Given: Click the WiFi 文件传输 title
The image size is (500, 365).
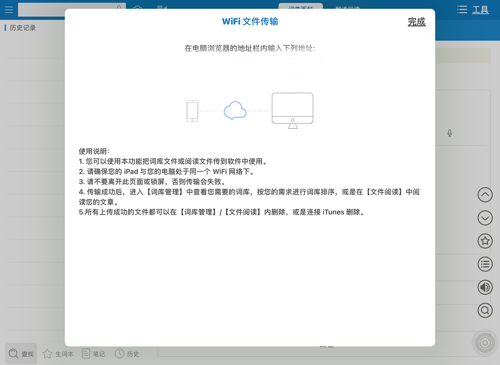Looking at the screenshot, I should tap(250, 22).
